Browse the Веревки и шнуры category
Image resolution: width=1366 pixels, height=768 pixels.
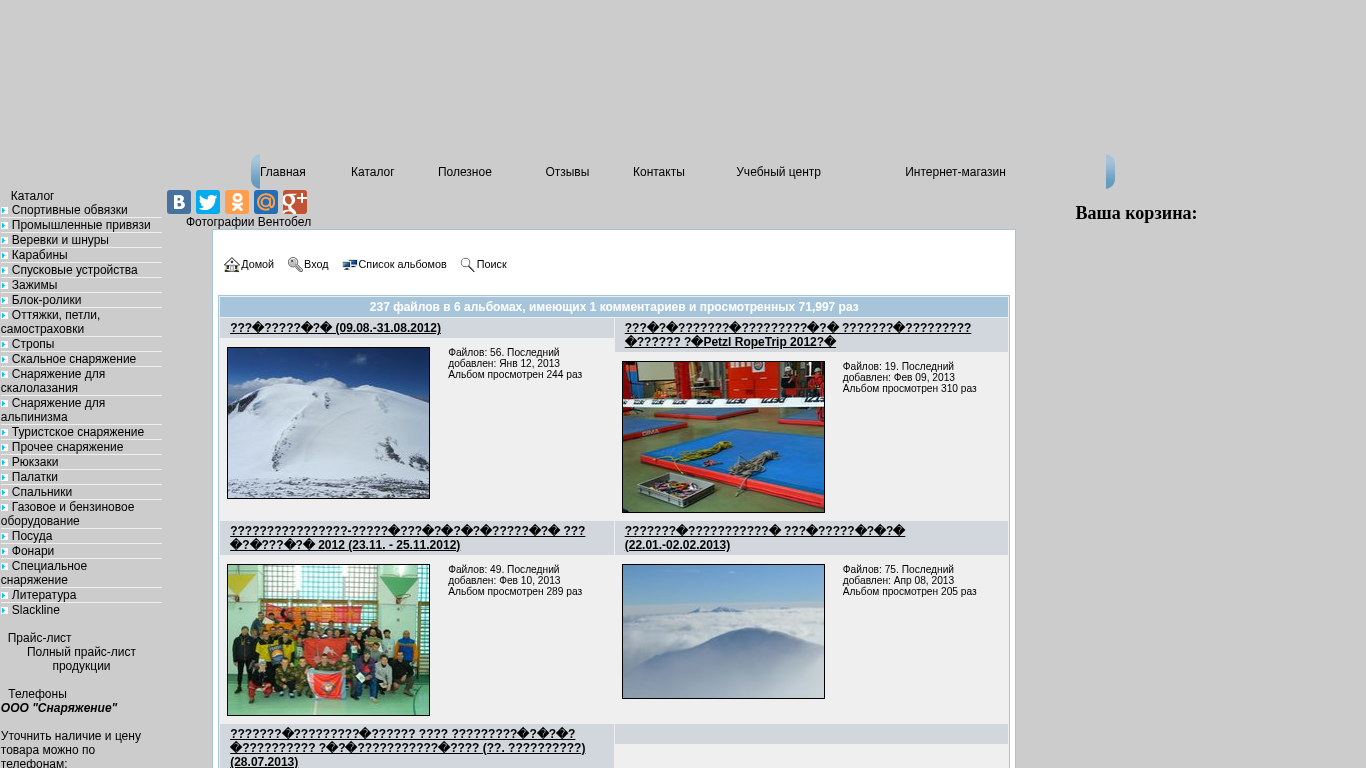pos(60,240)
